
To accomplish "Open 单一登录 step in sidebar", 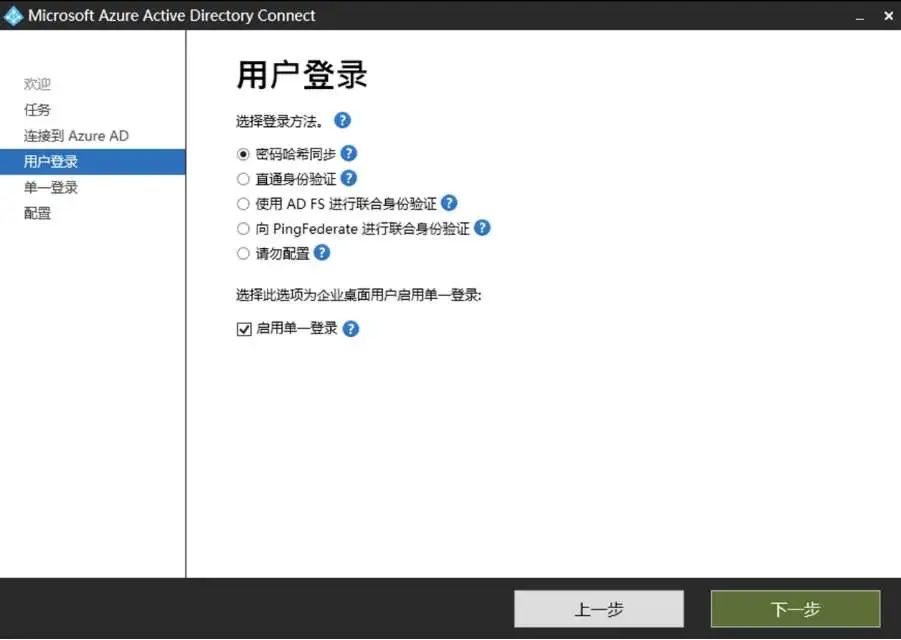I will pos(51,187).
